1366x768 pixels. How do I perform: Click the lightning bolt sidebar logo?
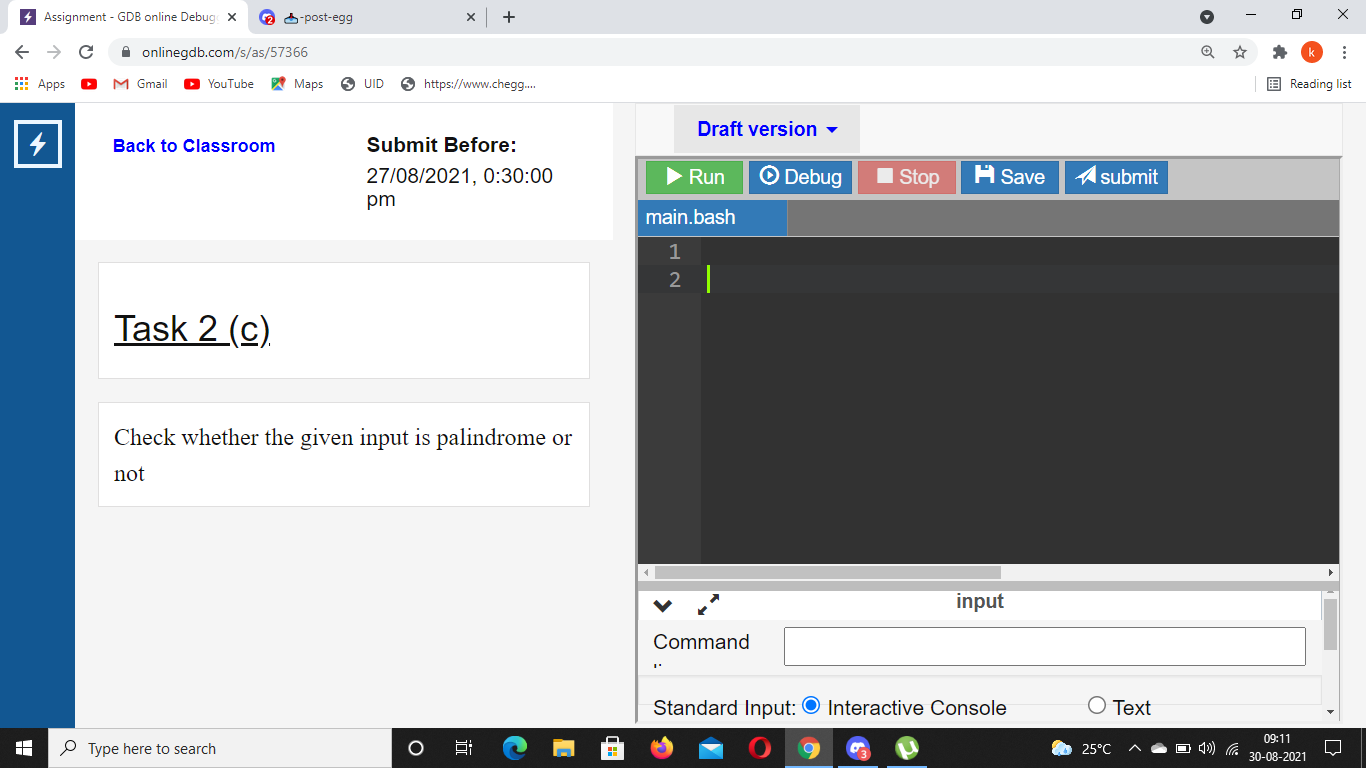click(x=38, y=144)
